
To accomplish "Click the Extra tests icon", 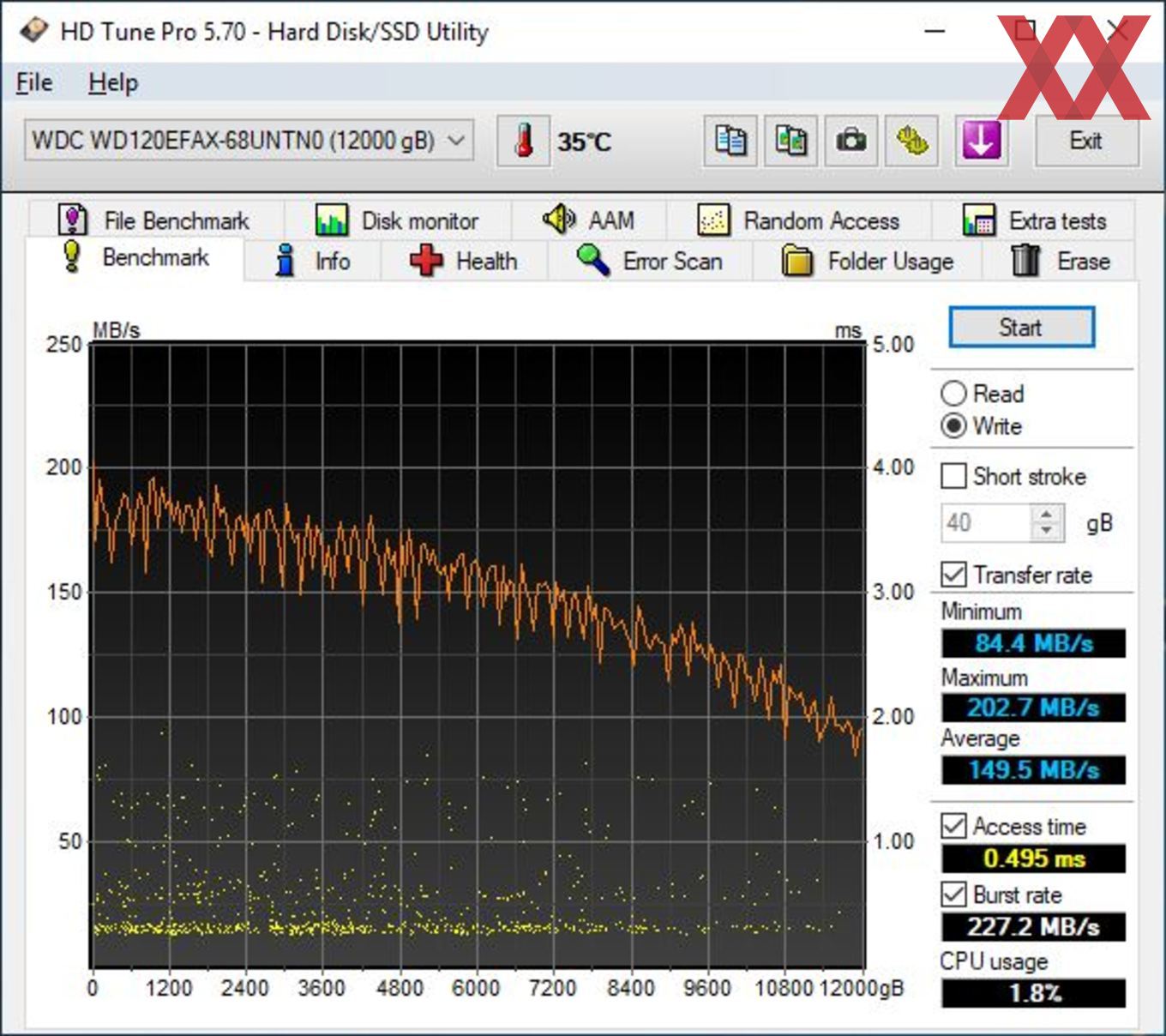I will pos(978,220).
